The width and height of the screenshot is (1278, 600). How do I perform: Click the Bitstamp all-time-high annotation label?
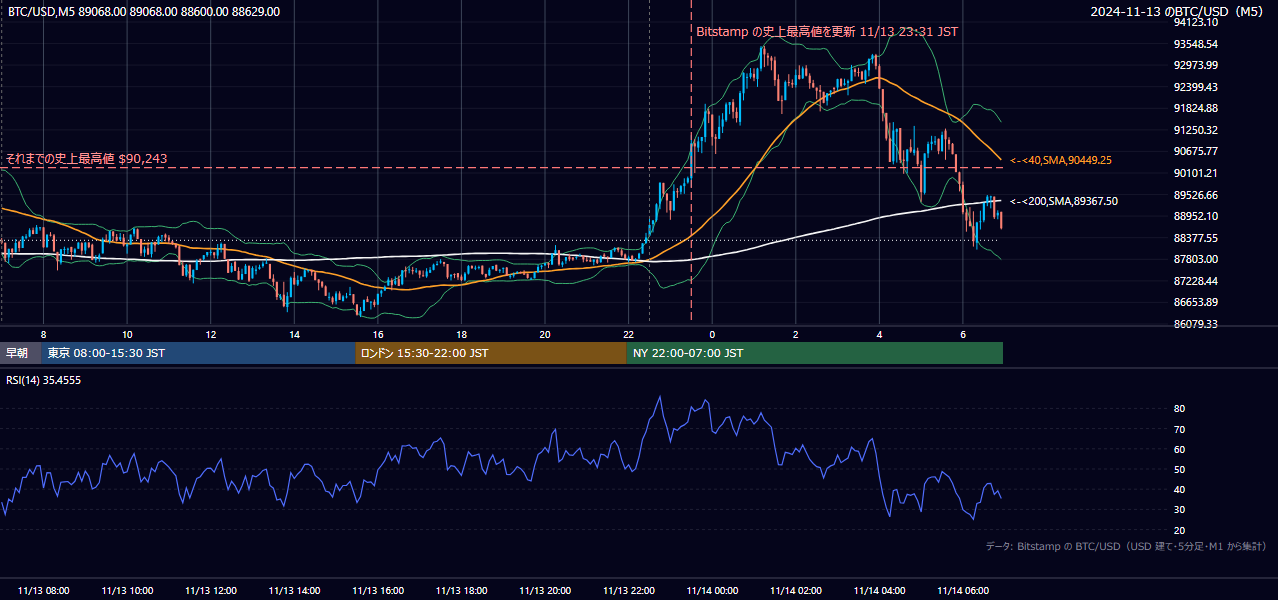pos(827,32)
